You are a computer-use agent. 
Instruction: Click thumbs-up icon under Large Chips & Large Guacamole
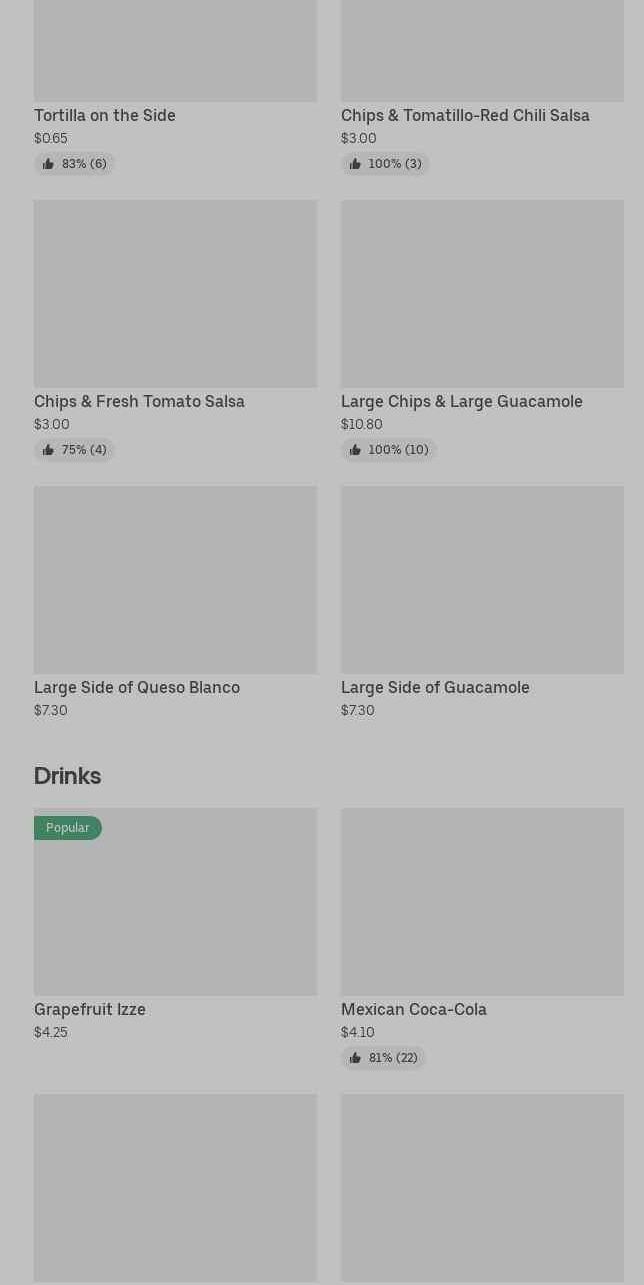click(355, 450)
